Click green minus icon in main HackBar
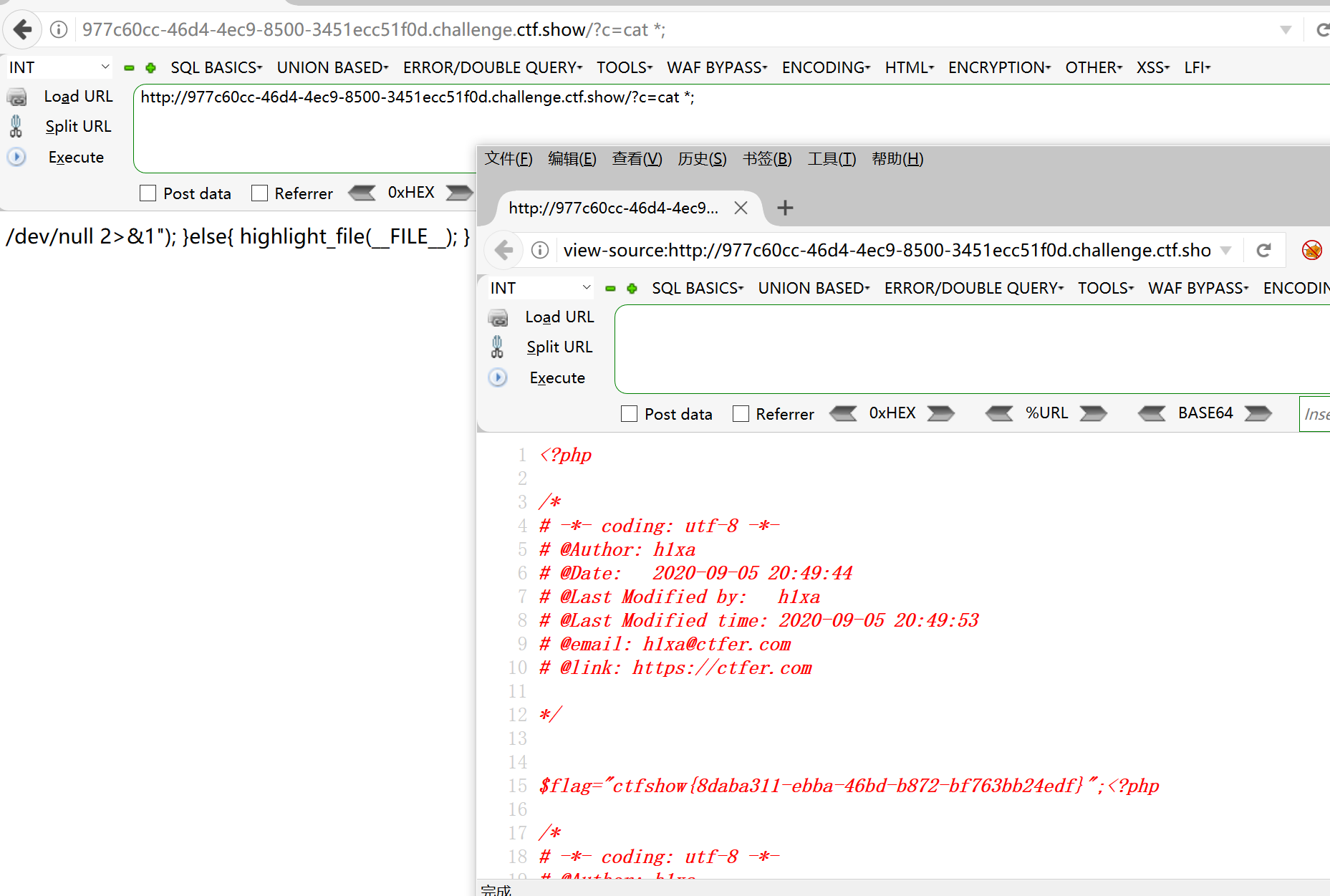This screenshot has width=1330, height=896. click(x=129, y=68)
